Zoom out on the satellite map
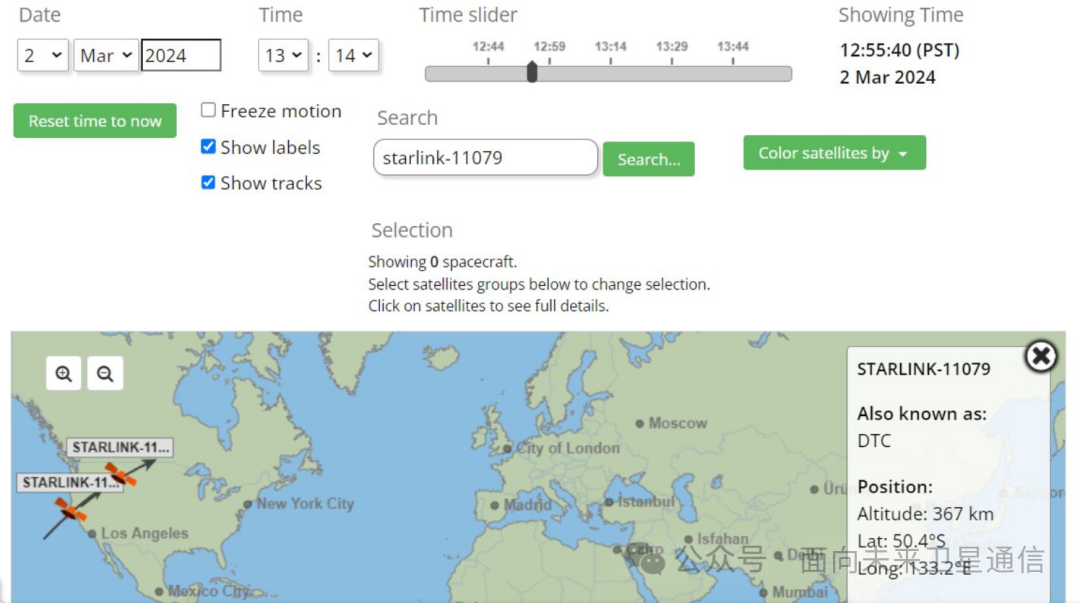Image resolution: width=1080 pixels, height=603 pixels. pos(105,374)
